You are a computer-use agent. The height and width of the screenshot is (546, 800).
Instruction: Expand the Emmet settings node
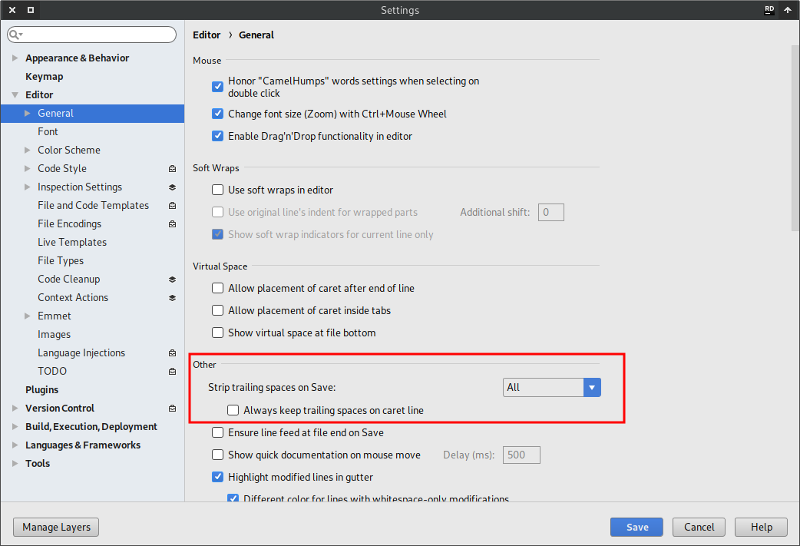pyautogui.click(x=27, y=316)
